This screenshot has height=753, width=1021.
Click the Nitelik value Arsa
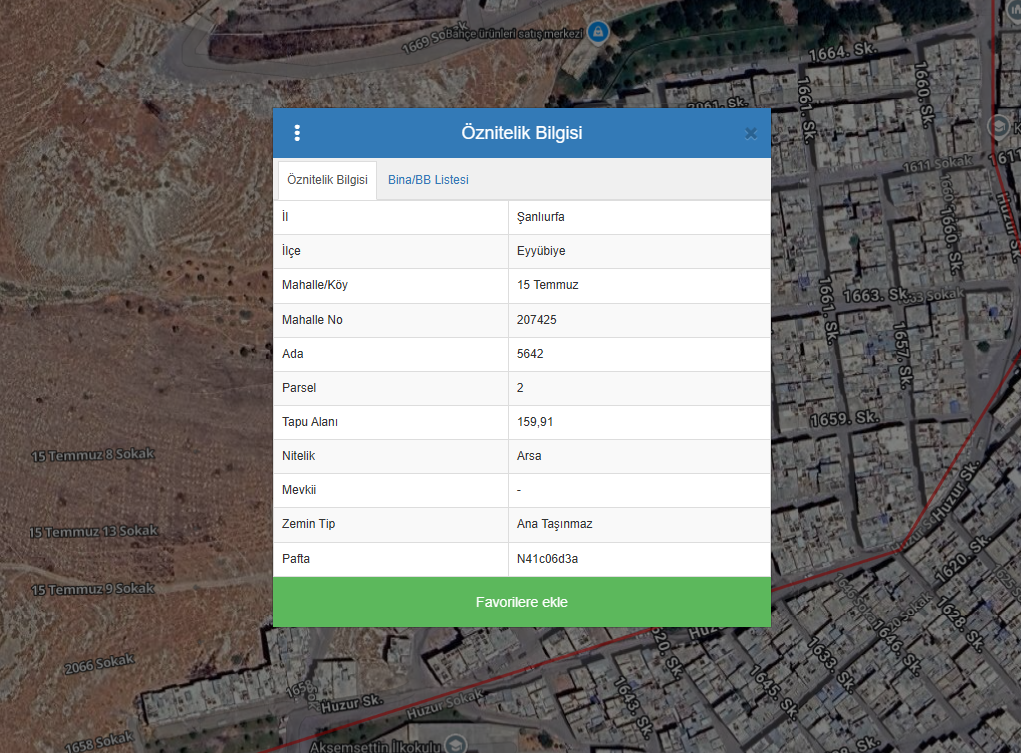pos(529,456)
